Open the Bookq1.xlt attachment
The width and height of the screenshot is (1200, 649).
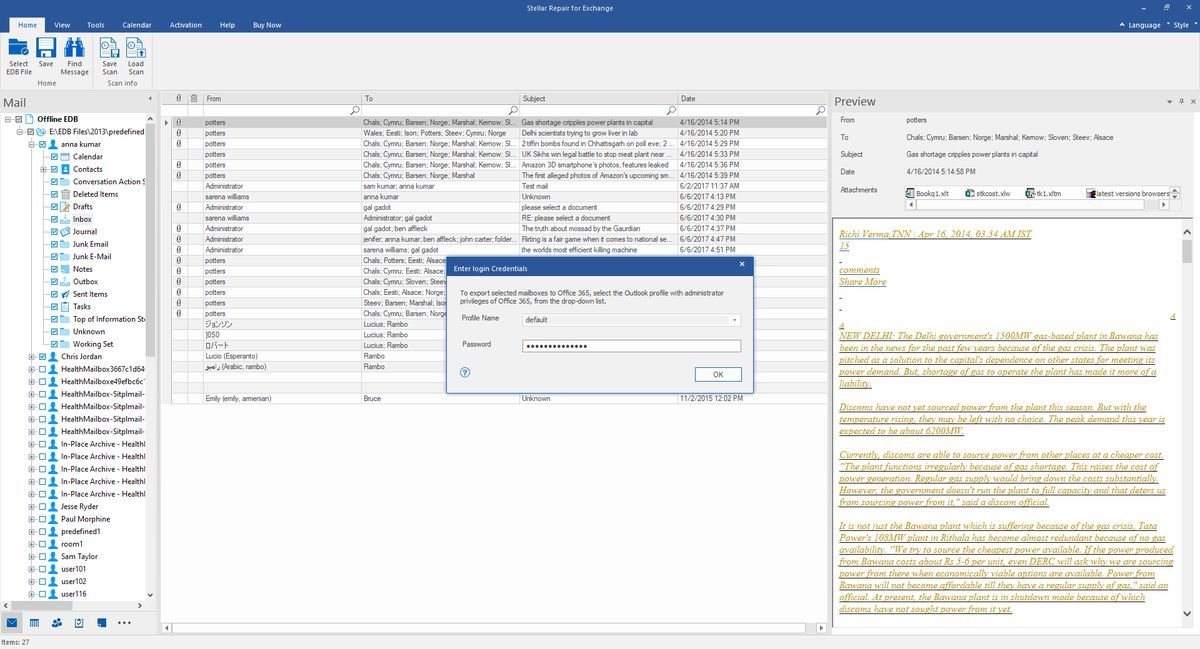927,193
